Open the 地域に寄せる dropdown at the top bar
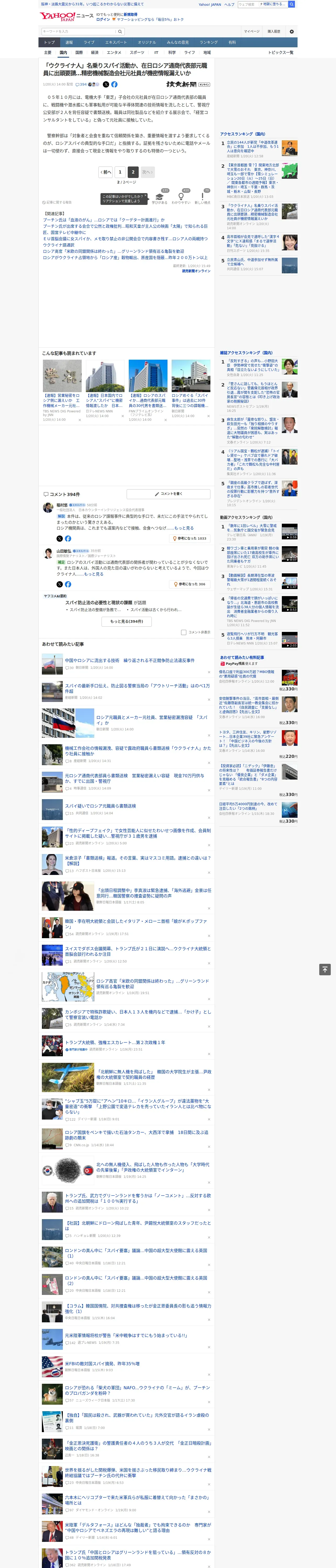The width and height of the screenshot is (336, 1568). (273, 4)
